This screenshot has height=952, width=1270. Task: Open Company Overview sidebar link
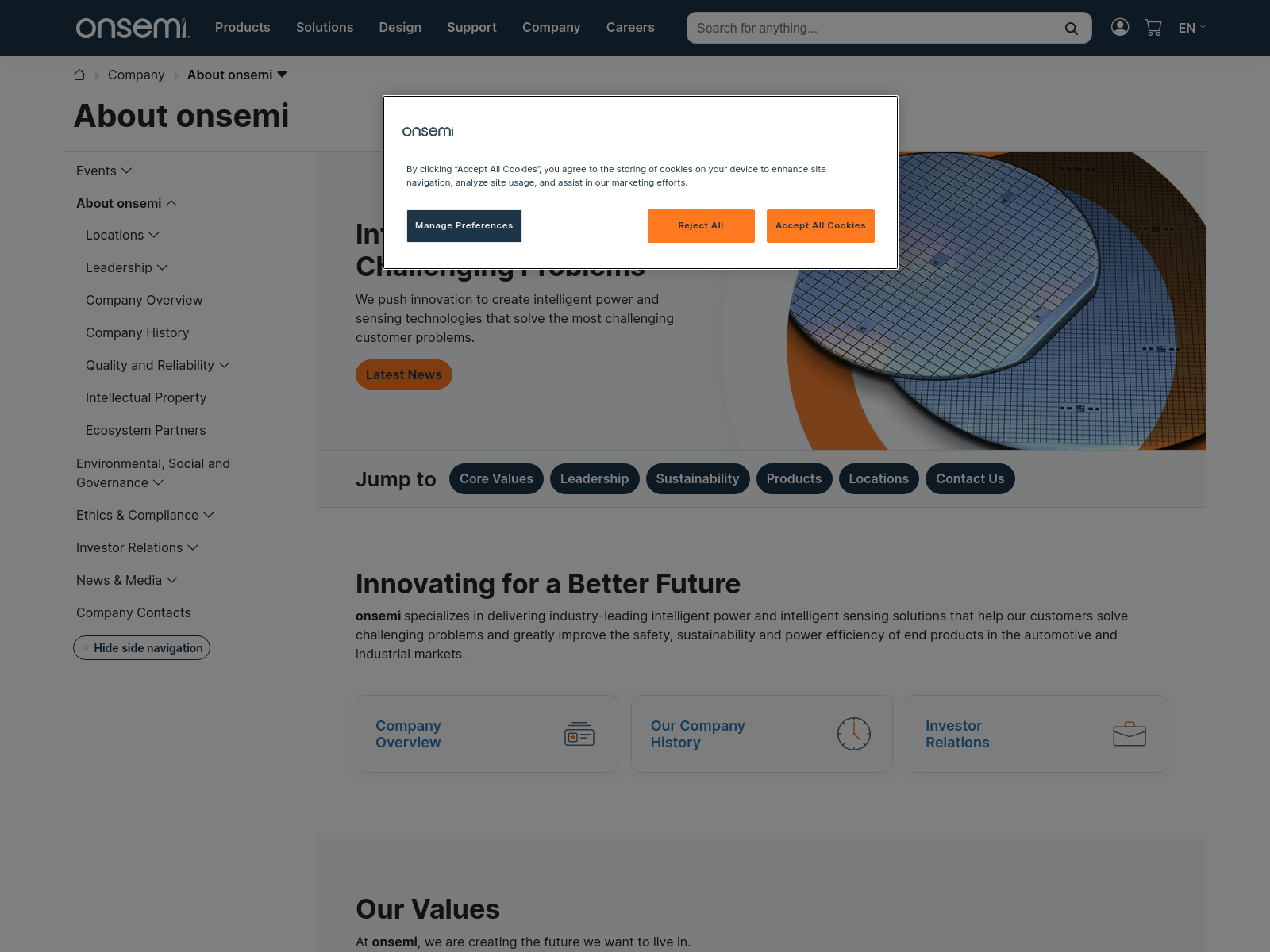pos(144,300)
